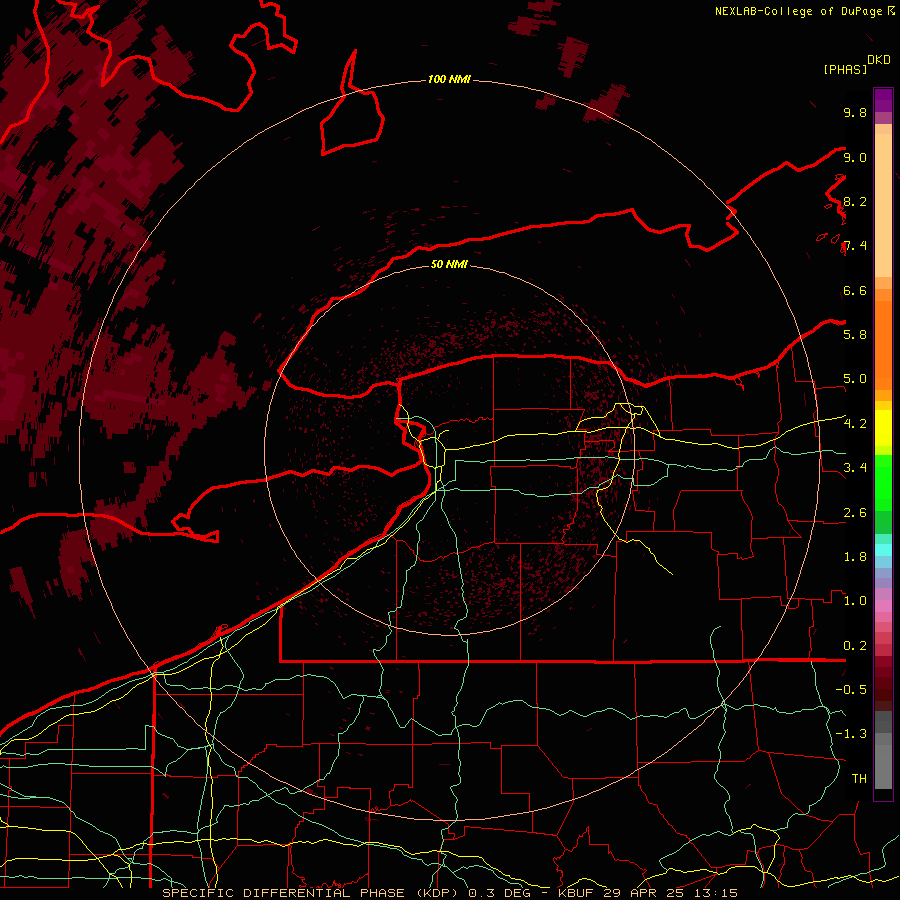This screenshot has height=900, width=900.
Task: Click the 9.0 value on the color scale
Action: click(855, 157)
